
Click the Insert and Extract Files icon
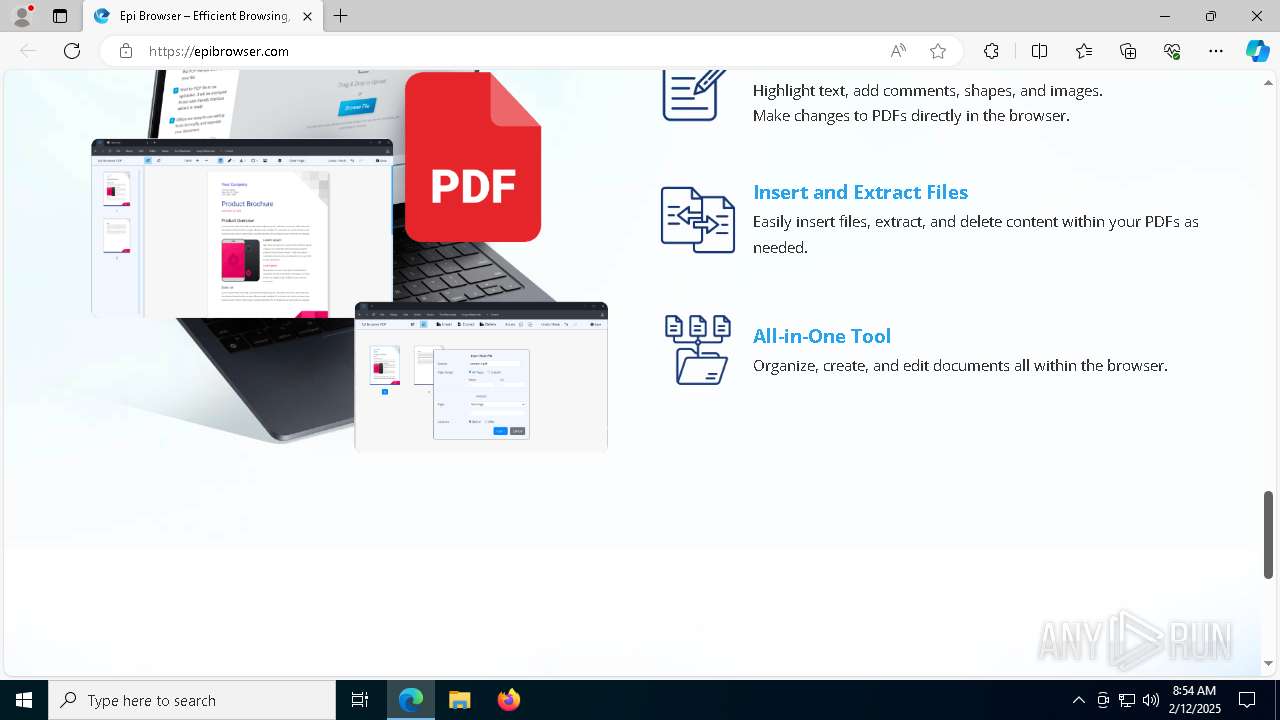click(698, 220)
